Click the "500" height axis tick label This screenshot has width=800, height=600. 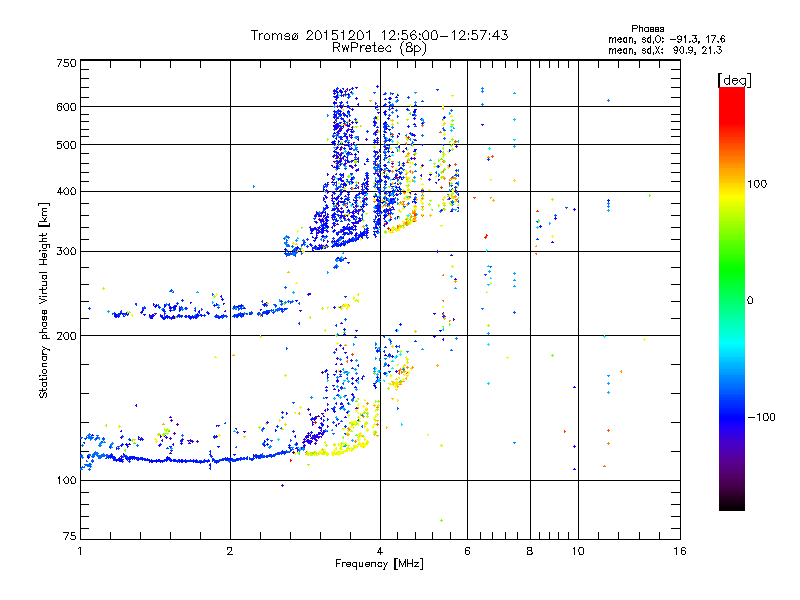pyautogui.click(x=66, y=145)
